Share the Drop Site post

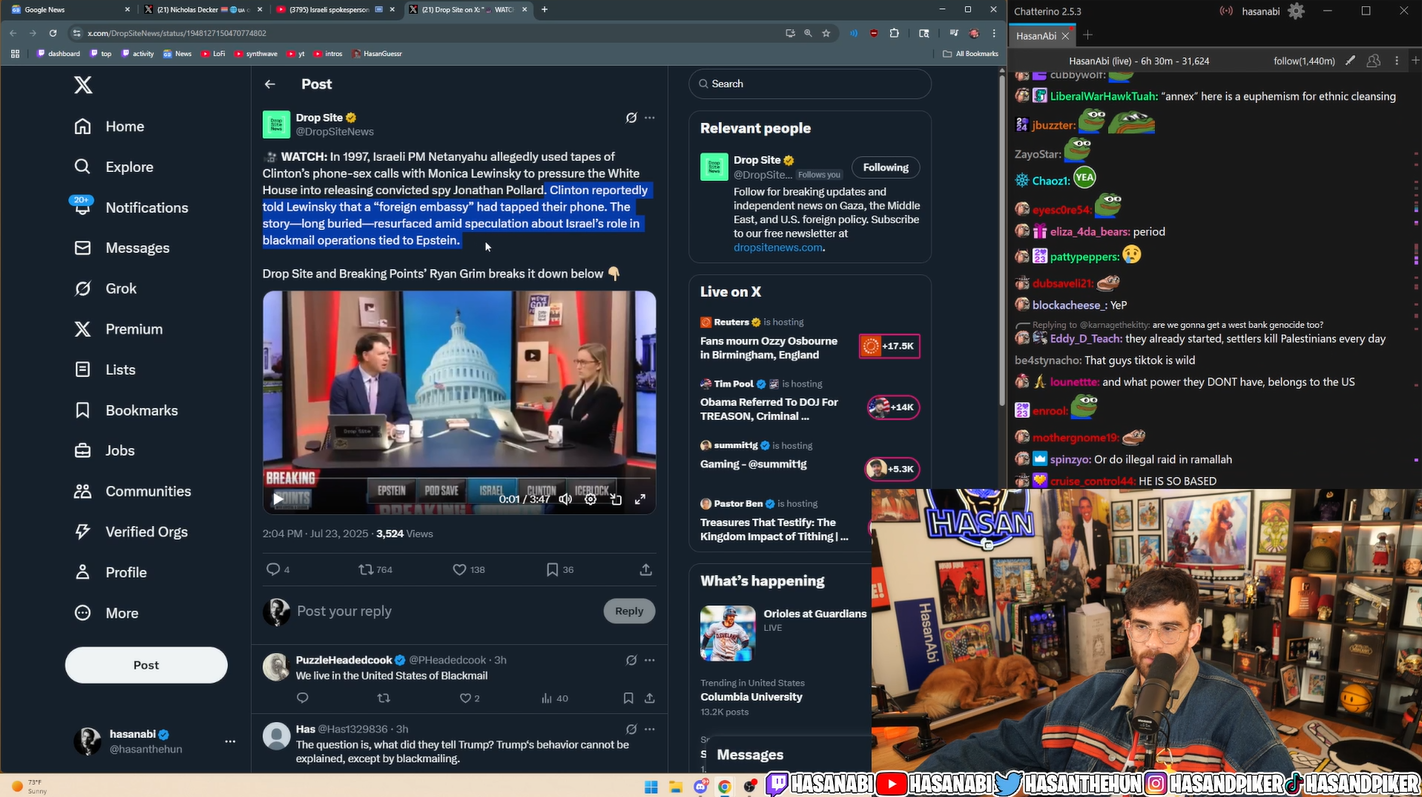coord(646,569)
